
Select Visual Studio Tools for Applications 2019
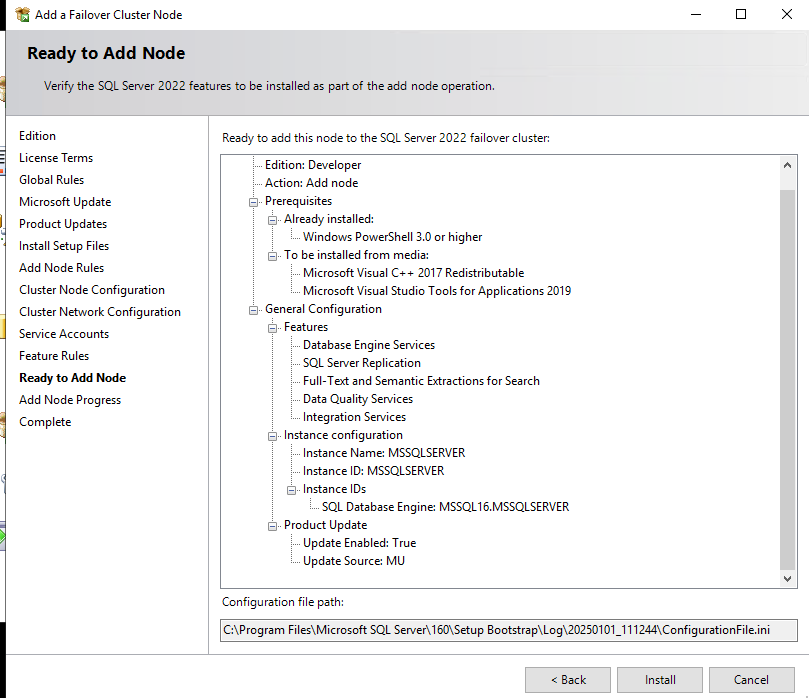point(436,291)
